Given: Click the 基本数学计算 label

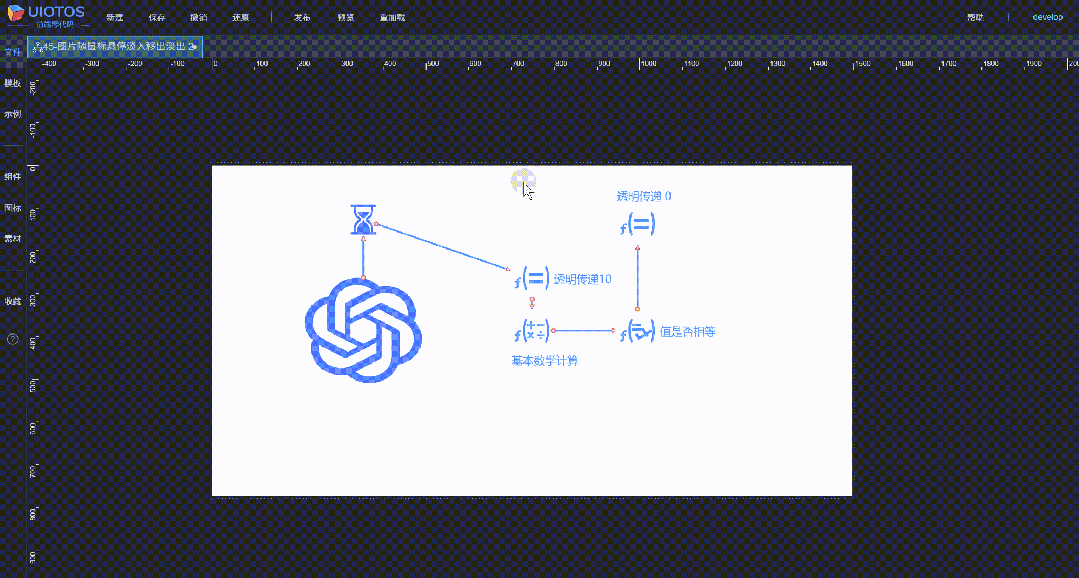Looking at the screenshot, I should 544,361.
